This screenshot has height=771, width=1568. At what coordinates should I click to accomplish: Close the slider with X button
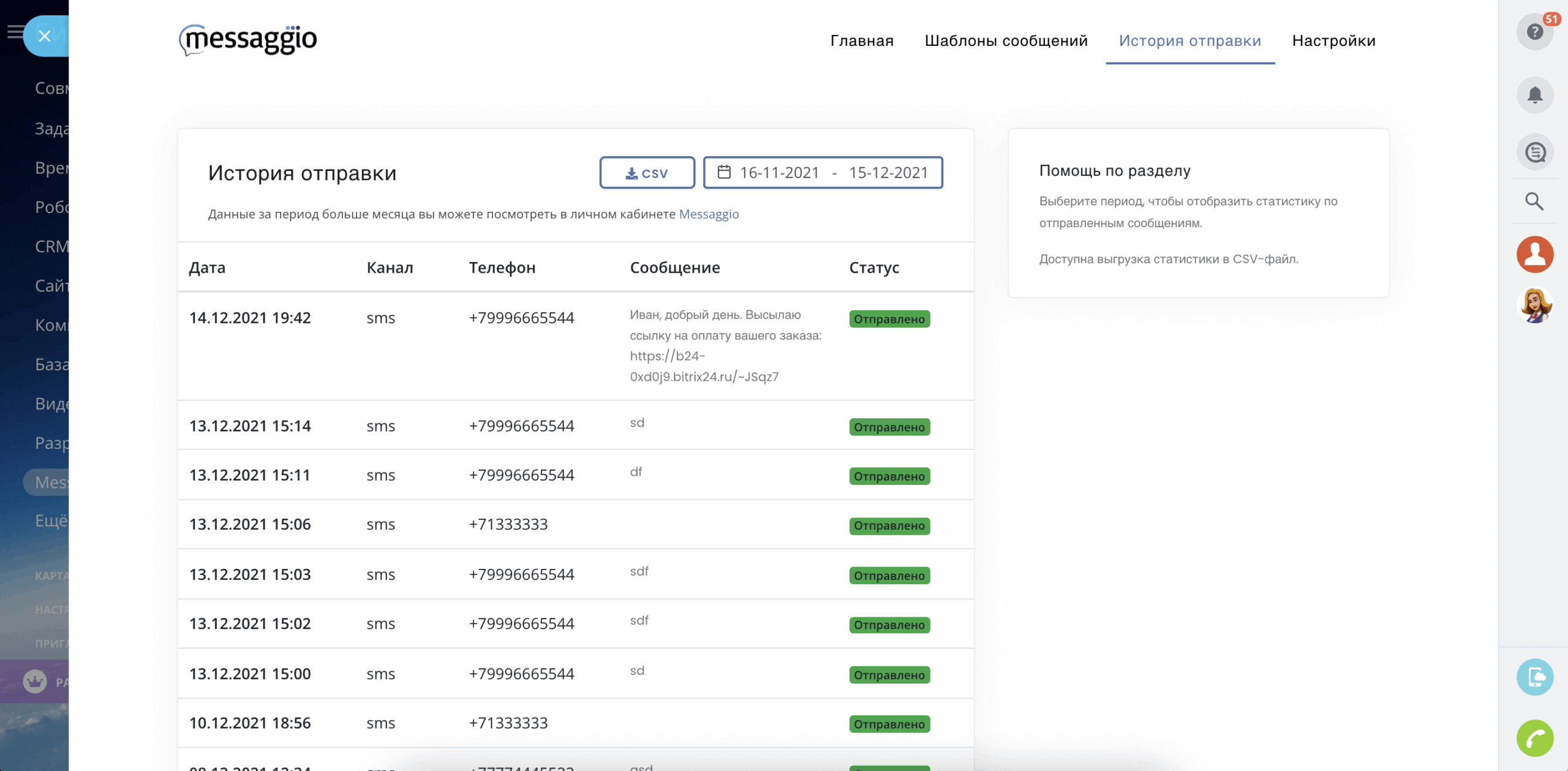[x=45, y=36]
